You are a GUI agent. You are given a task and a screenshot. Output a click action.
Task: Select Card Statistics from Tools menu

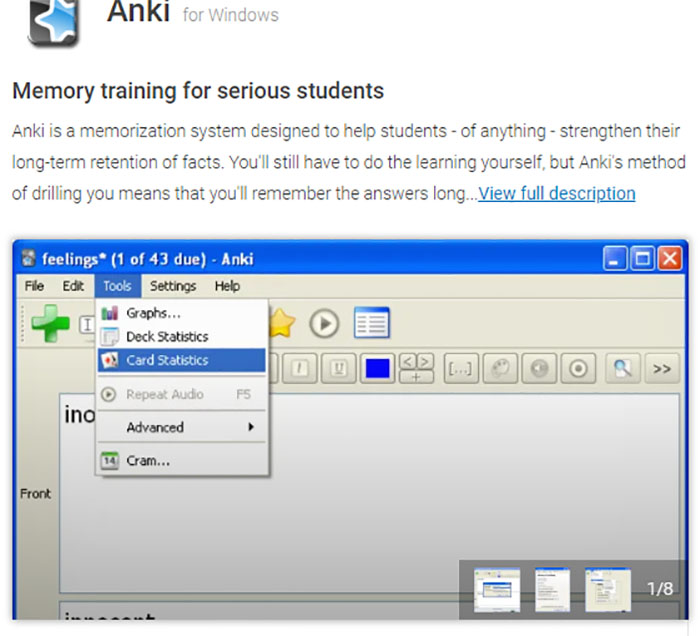[x=167, y=360]
